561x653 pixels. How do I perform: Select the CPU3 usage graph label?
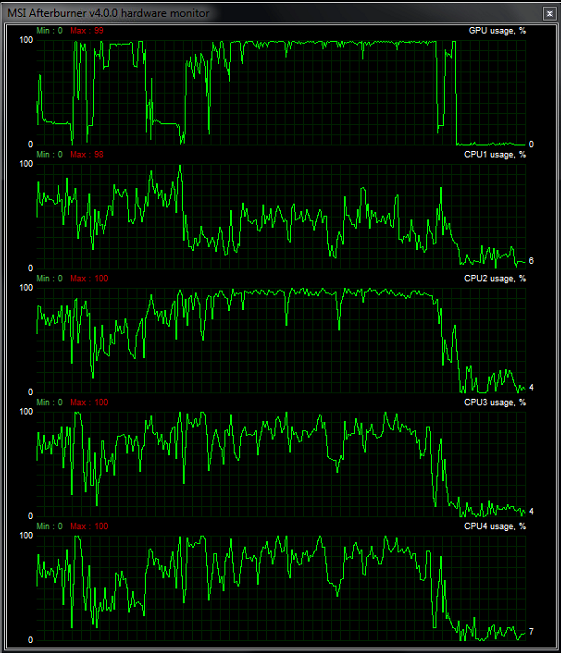[495, 403]
